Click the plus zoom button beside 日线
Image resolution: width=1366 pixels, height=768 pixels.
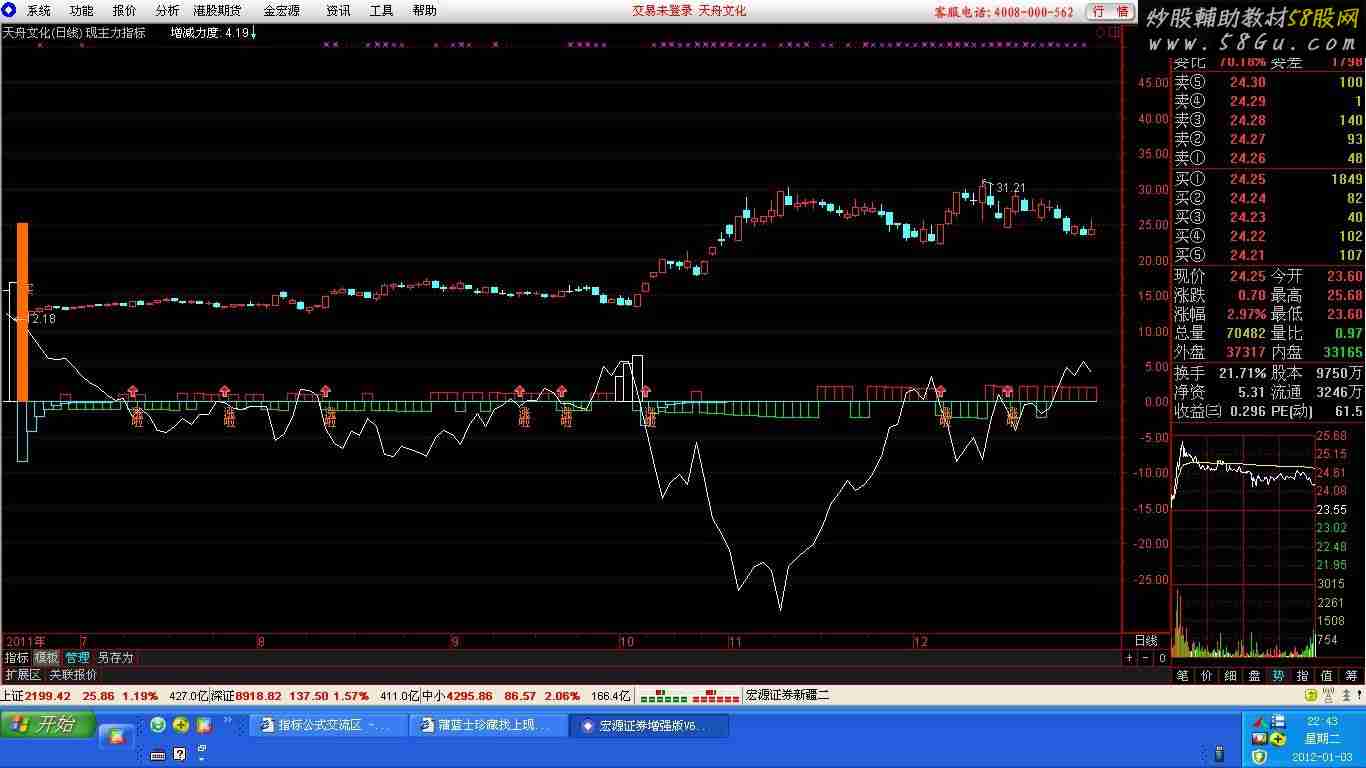(1129, 658)
